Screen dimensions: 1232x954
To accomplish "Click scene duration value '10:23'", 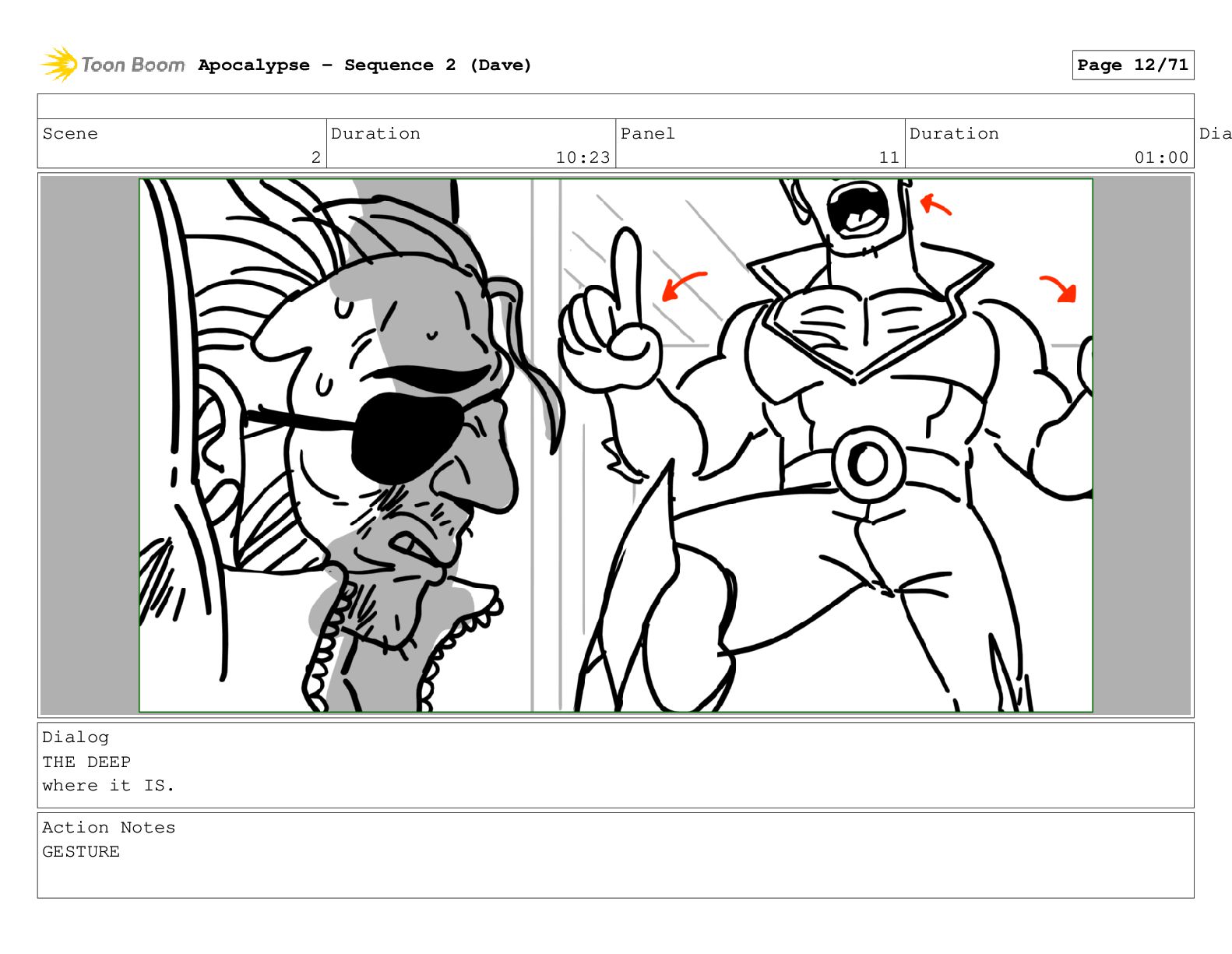I will tap(583, 157).
